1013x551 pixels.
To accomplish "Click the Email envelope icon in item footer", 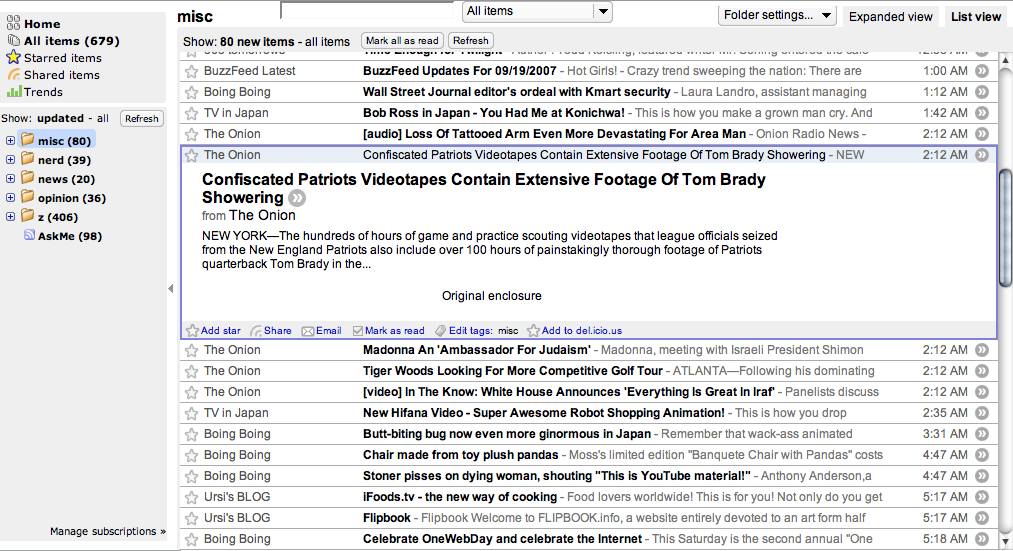I will (x=308, y=331).
